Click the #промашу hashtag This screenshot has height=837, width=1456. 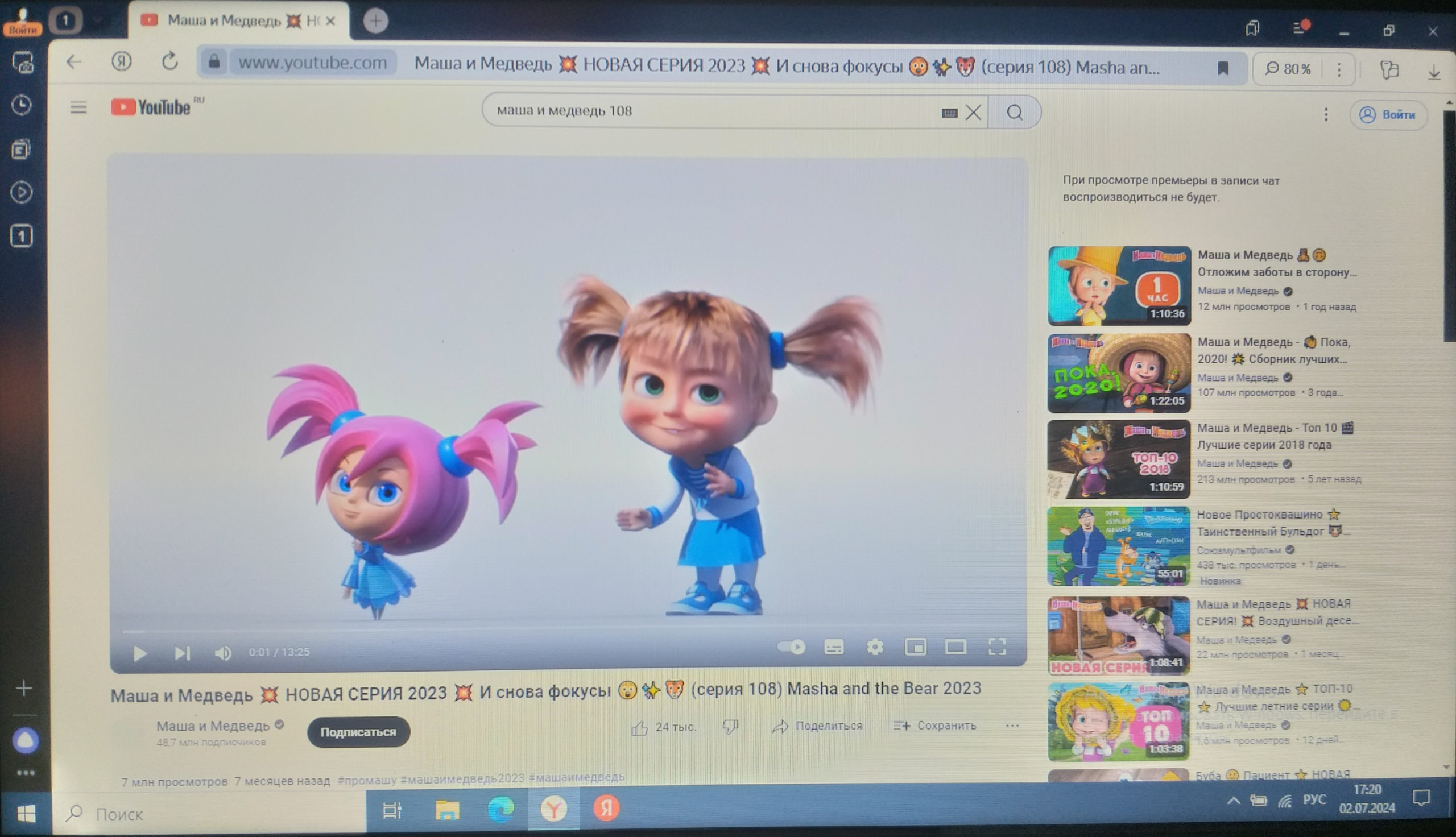(367, 780)
